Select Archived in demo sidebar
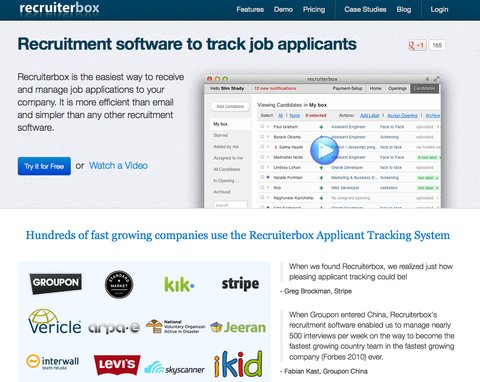The width and height of the screenshot is (480, 382). (x=222, y=192)
